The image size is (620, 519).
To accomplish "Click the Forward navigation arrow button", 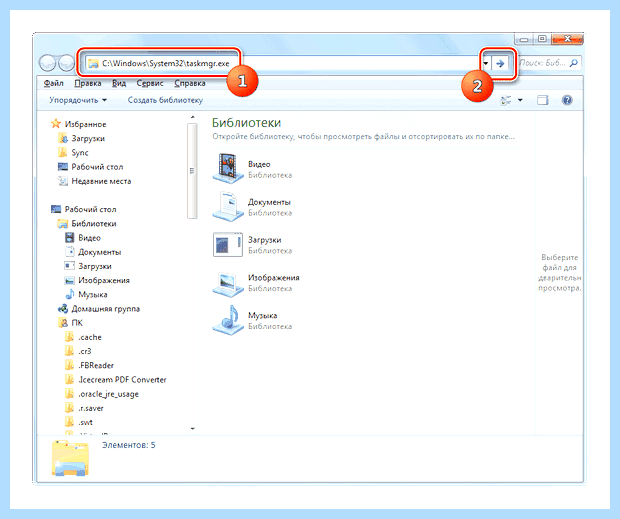I will coord(66,63).
